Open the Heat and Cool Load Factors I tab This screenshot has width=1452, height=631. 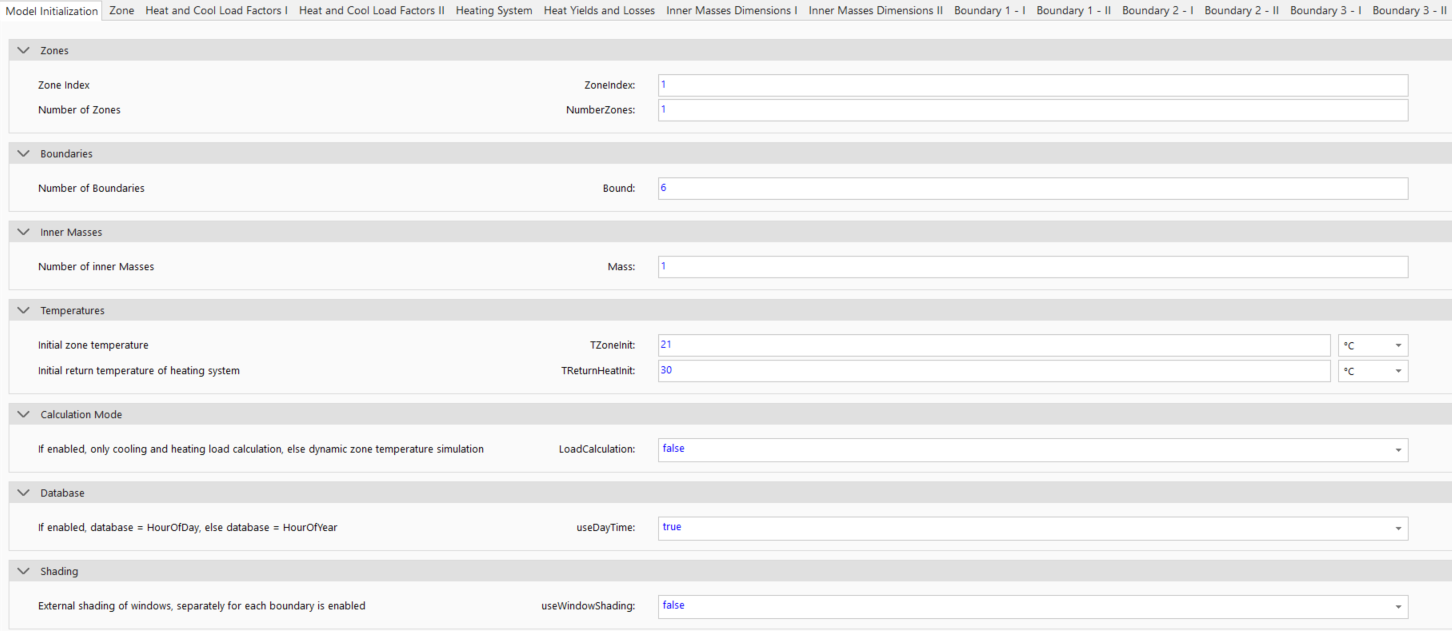coord(216,10)
